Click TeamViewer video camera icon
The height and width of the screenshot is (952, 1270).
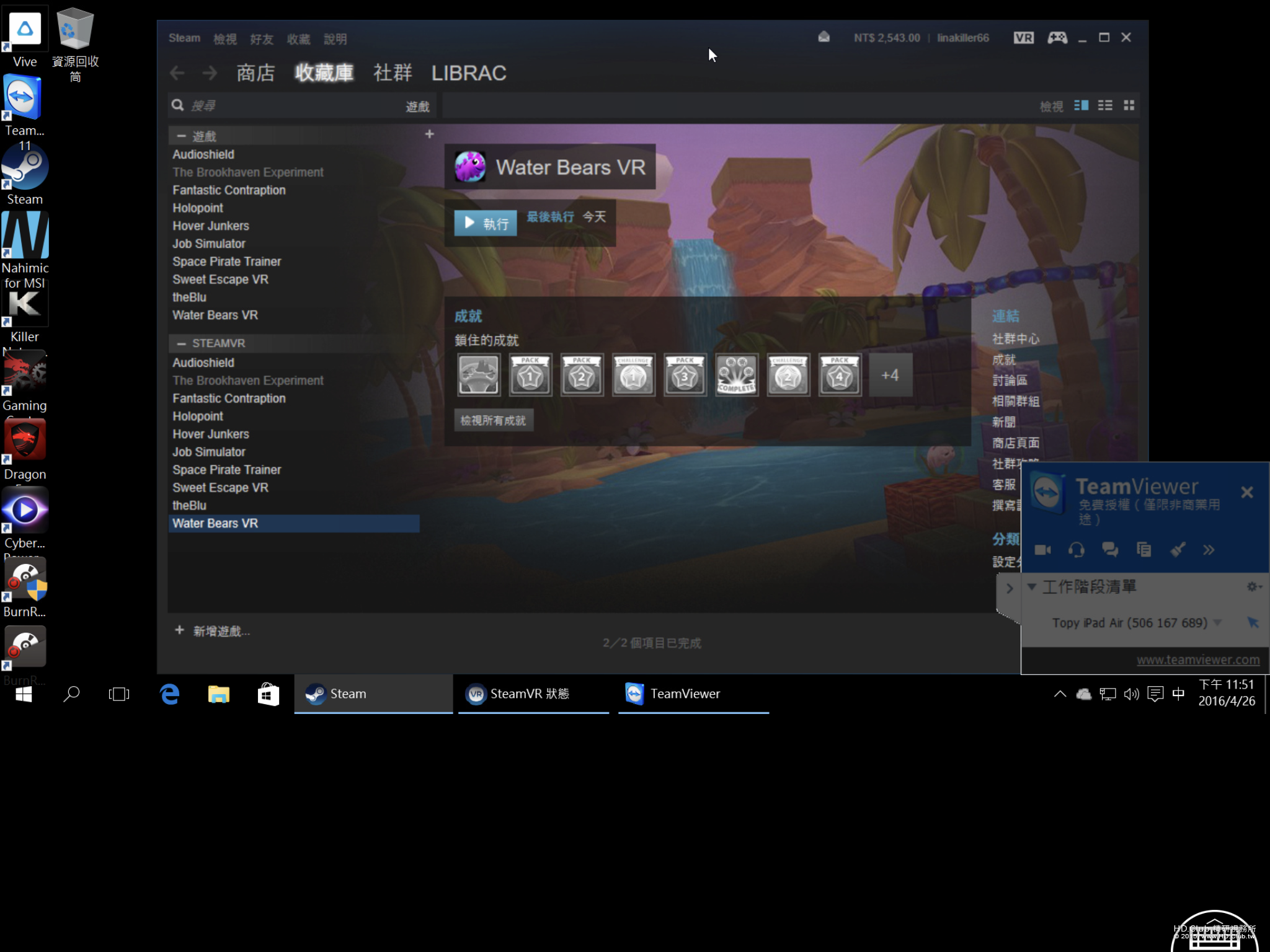pos(1042,550)
